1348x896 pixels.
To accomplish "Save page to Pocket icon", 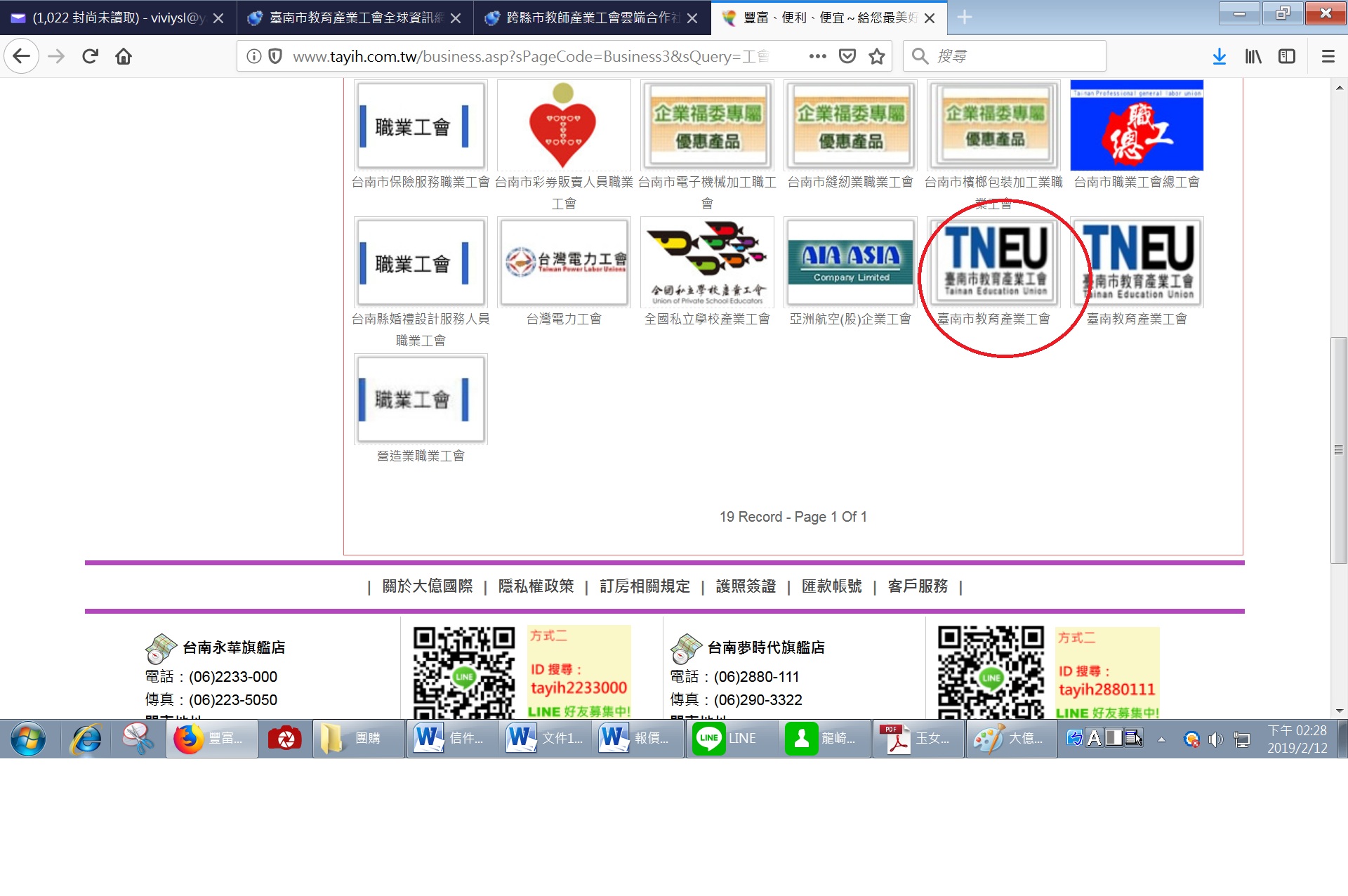I will [x=847, y=56].
